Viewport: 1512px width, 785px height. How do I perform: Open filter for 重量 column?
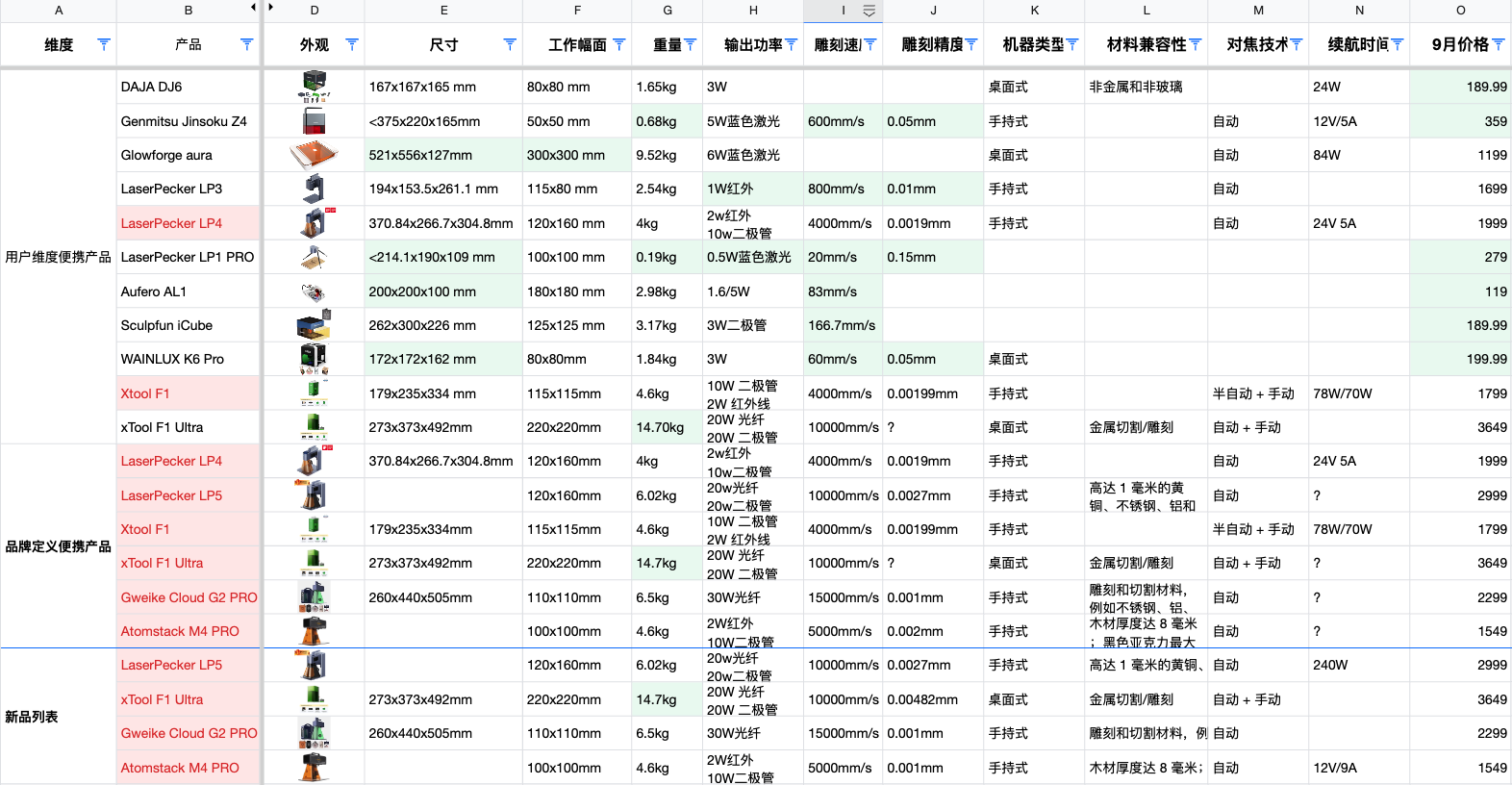[691, 44]
